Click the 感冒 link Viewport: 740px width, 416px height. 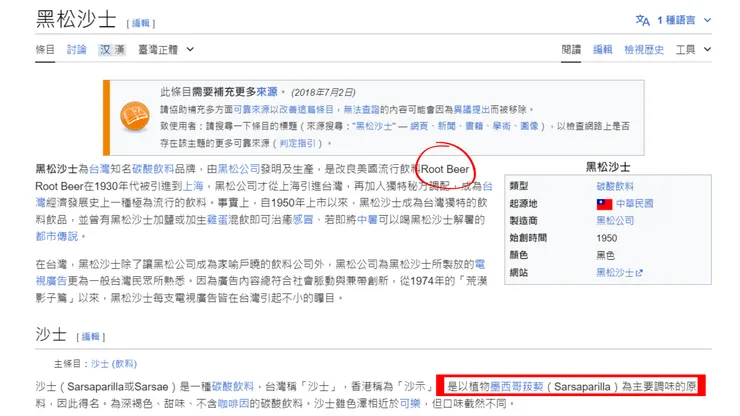(303, 220)
